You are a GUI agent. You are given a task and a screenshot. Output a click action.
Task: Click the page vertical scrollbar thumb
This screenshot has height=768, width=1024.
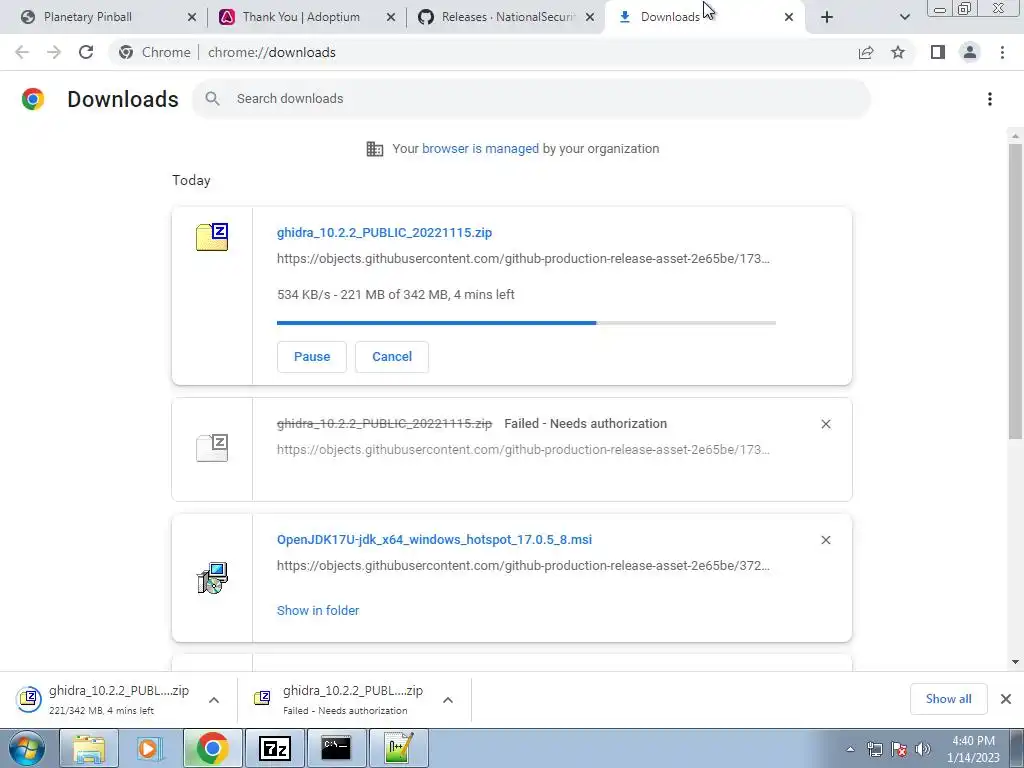click(1015, 291)
